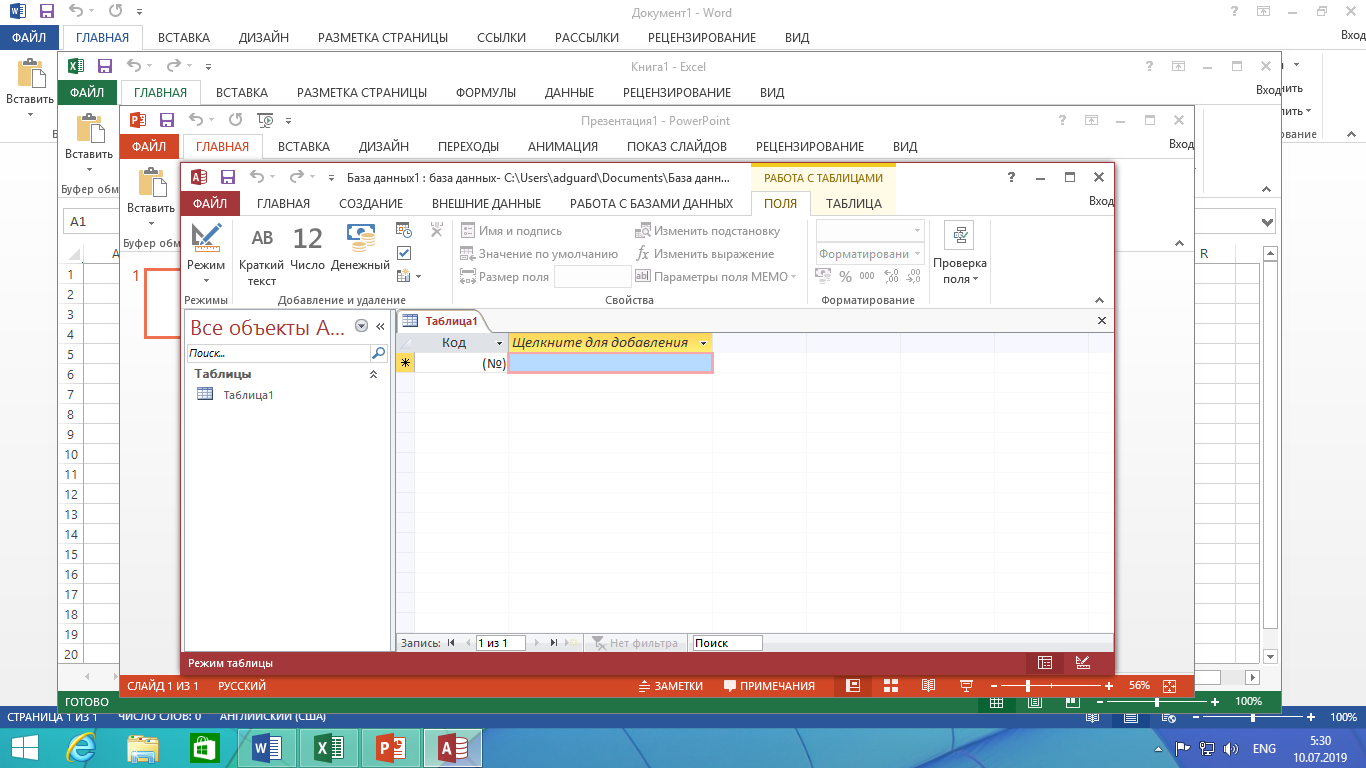Viewport: 1366px width, 768px height.
Task: Open the Access quick access toolbar customize arrow
Action: 330,178
